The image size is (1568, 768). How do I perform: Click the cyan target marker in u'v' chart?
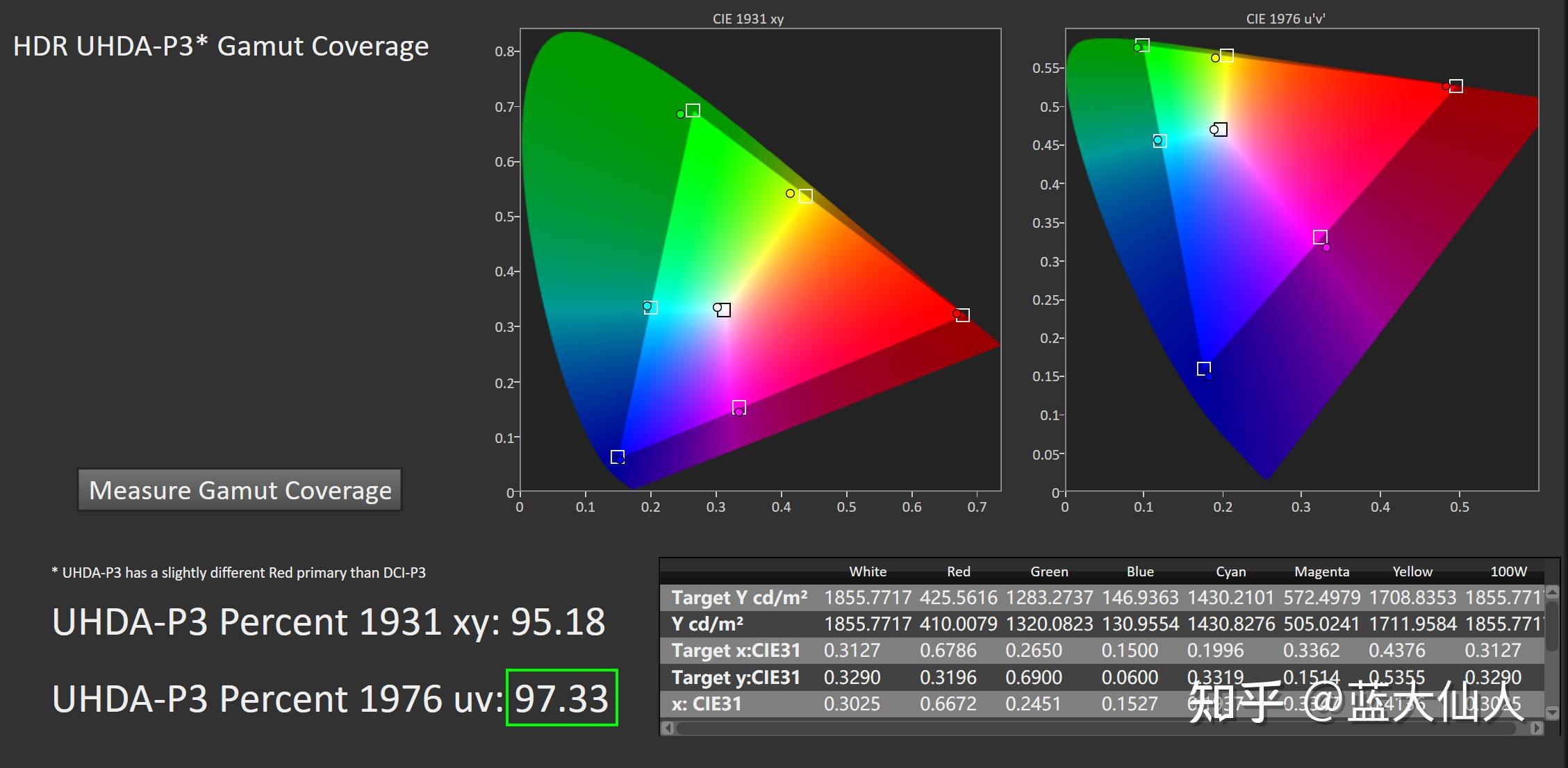click(x=1160, y=141)
